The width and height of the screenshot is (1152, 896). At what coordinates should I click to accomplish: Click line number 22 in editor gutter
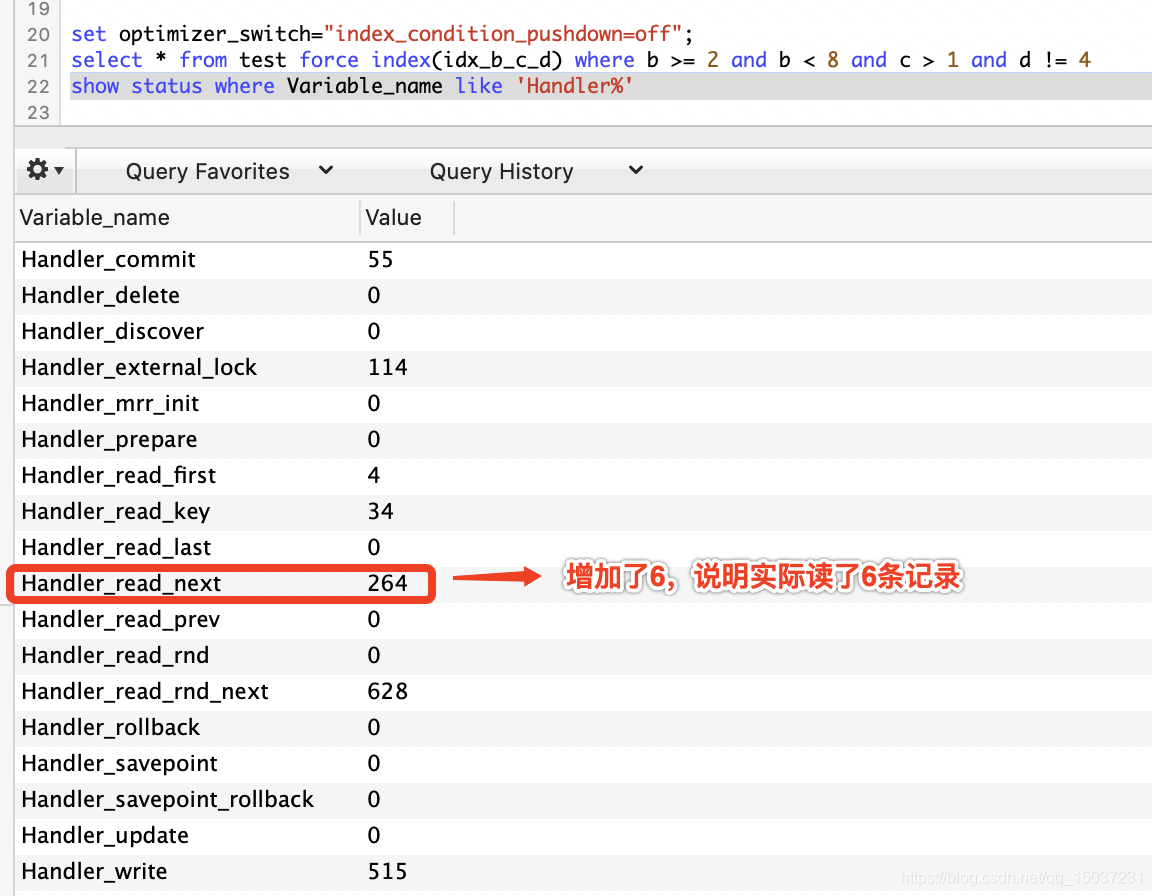38,87
